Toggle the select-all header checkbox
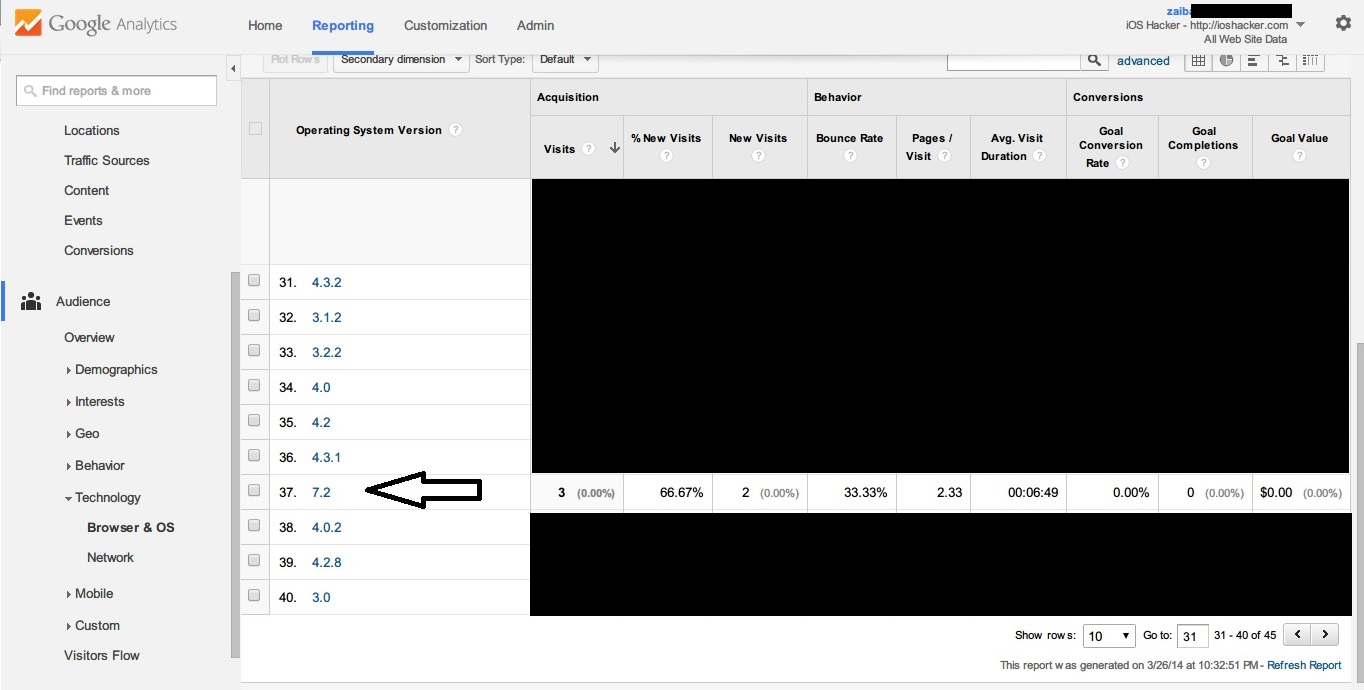This screenshot has width=1364, height=690. pos(255,128)
